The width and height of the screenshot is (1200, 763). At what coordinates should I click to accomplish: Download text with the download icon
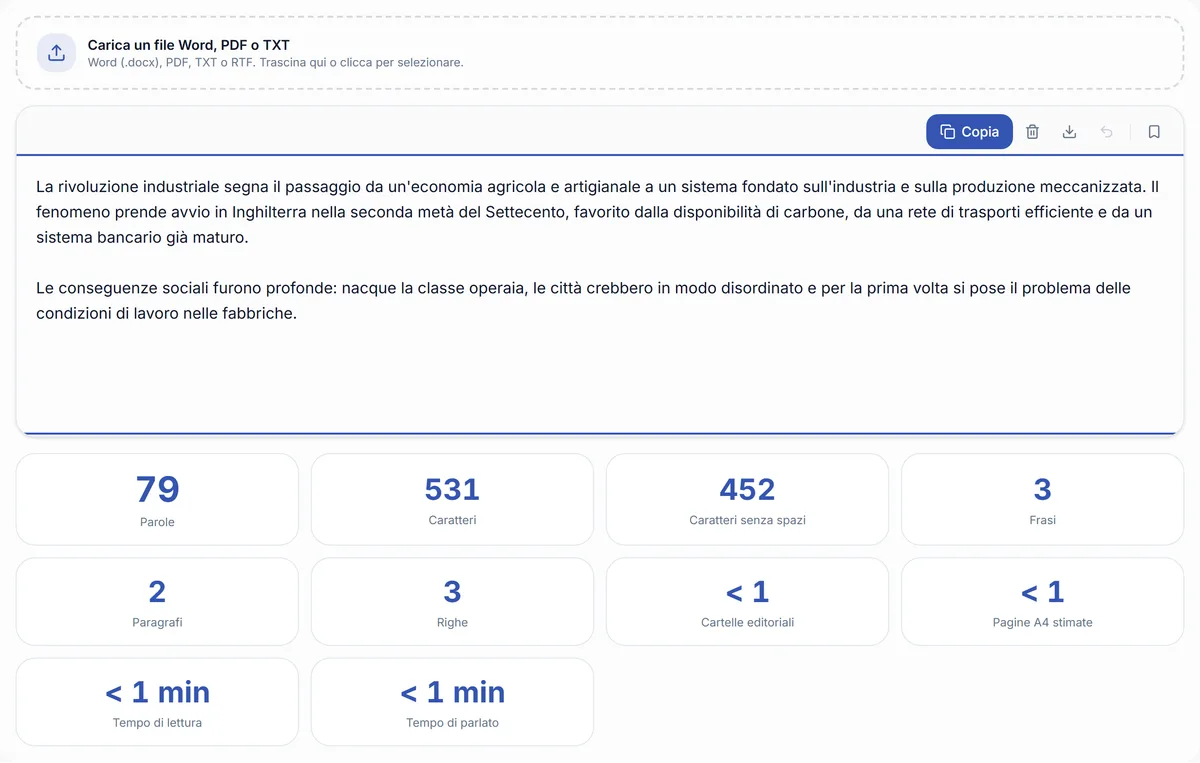pos(1069,132)
